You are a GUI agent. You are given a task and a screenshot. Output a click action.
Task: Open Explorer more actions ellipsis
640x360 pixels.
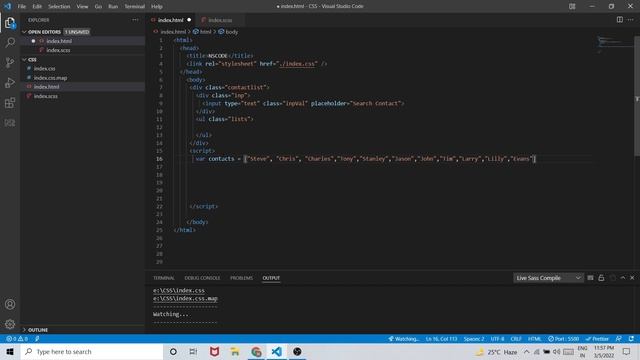point(135,20)
